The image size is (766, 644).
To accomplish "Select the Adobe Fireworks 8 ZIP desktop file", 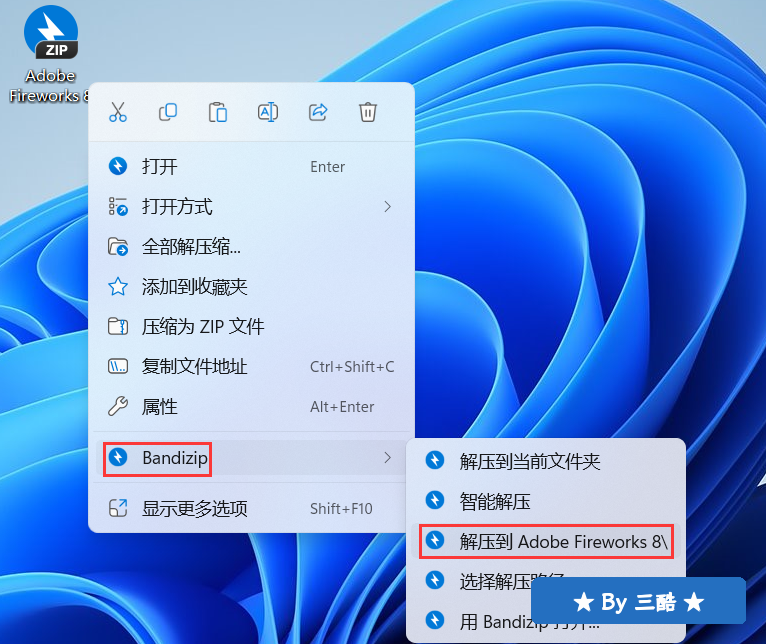I will click(50, 53).
